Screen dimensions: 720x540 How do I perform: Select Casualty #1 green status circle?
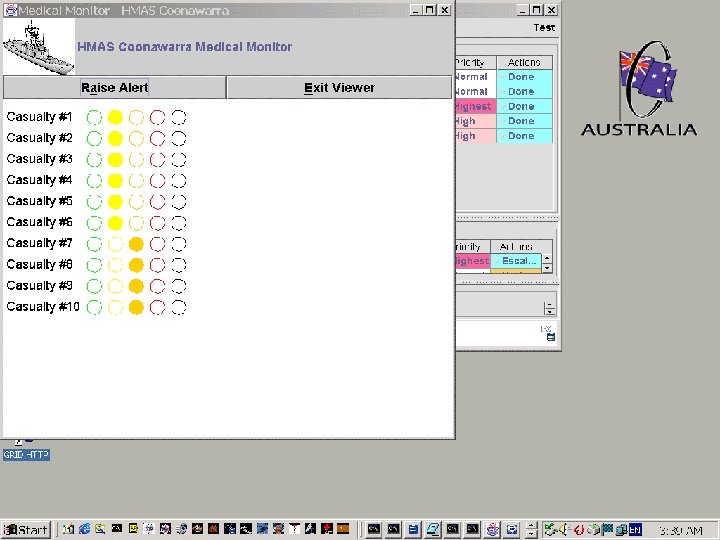tap(94, 118)
